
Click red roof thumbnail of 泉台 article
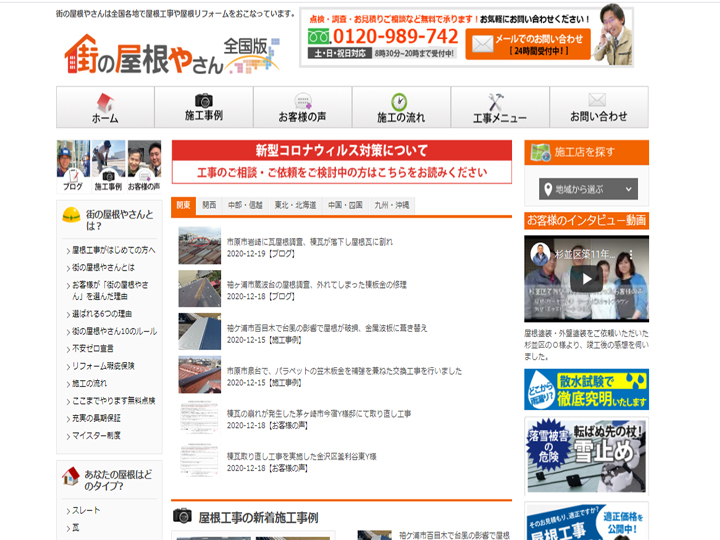(x=200, y=374)
